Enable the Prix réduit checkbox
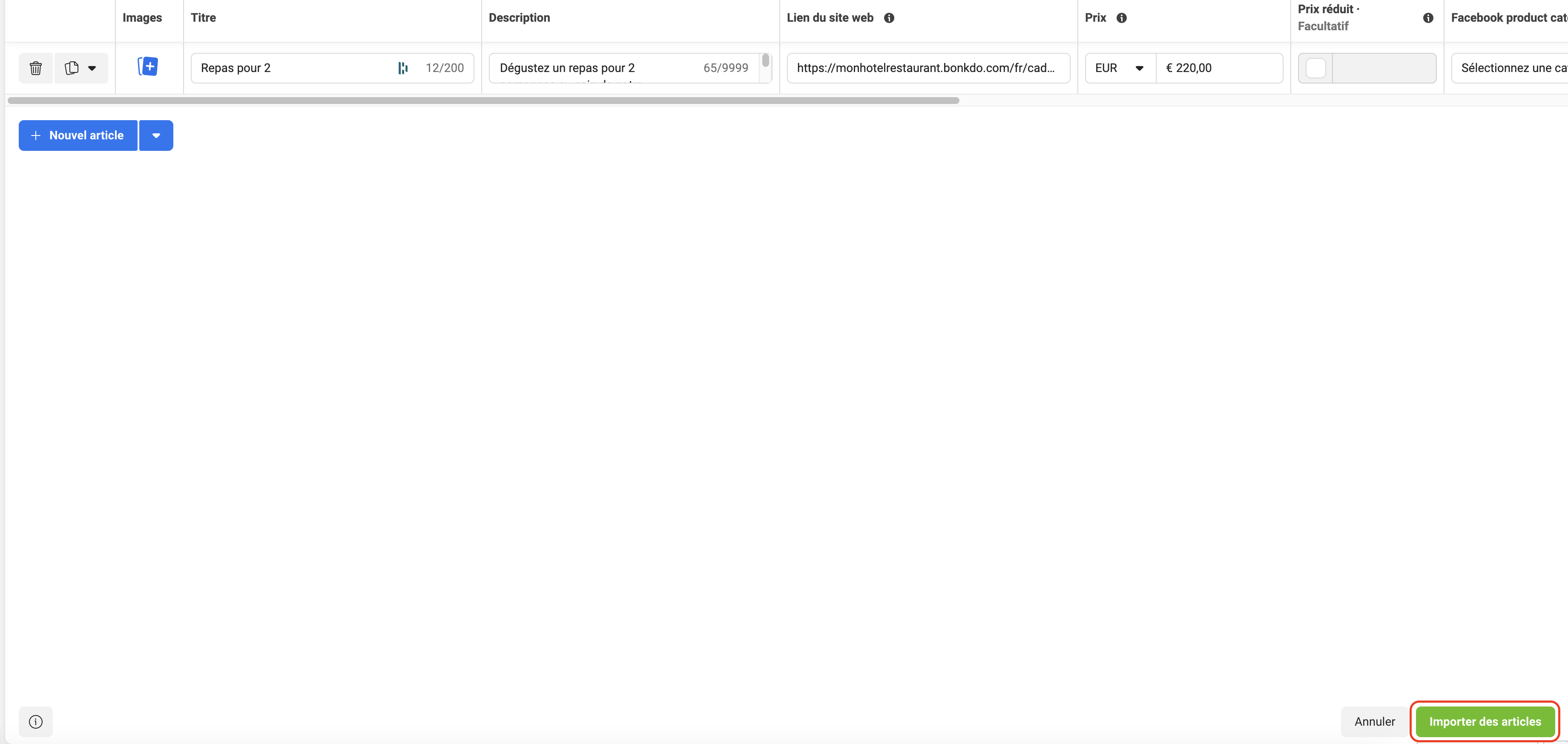 tap(1315, 68)
